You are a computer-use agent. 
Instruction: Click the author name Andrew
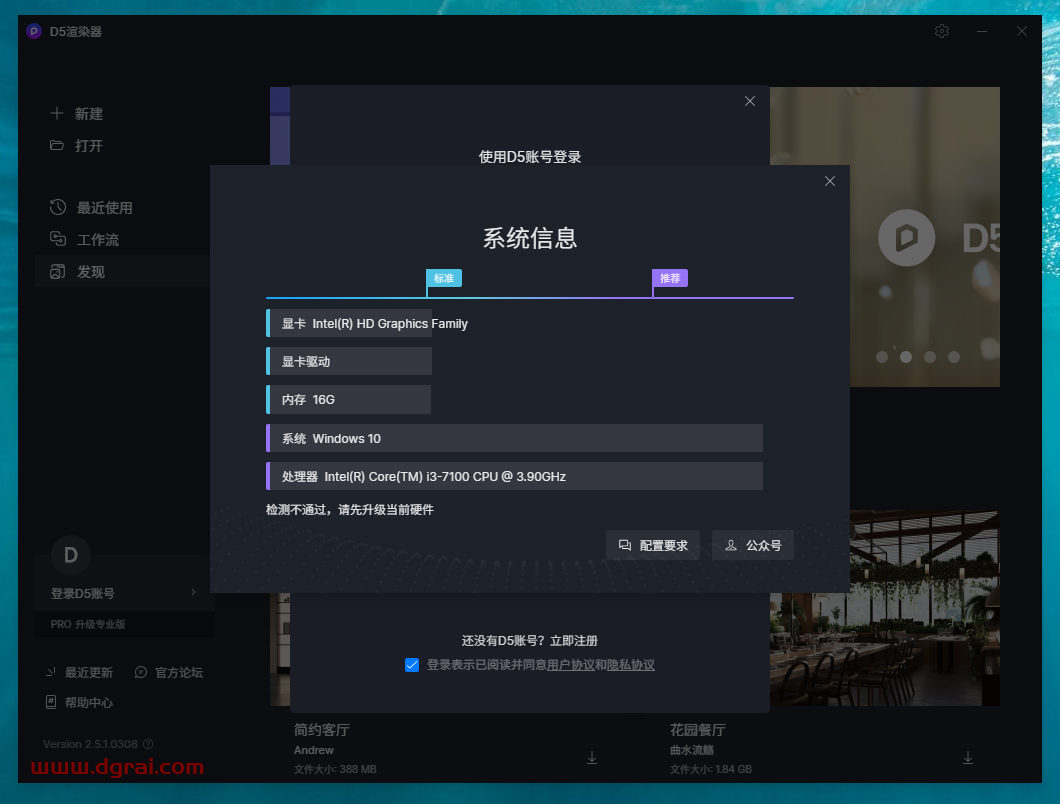(x=314, y=750)
